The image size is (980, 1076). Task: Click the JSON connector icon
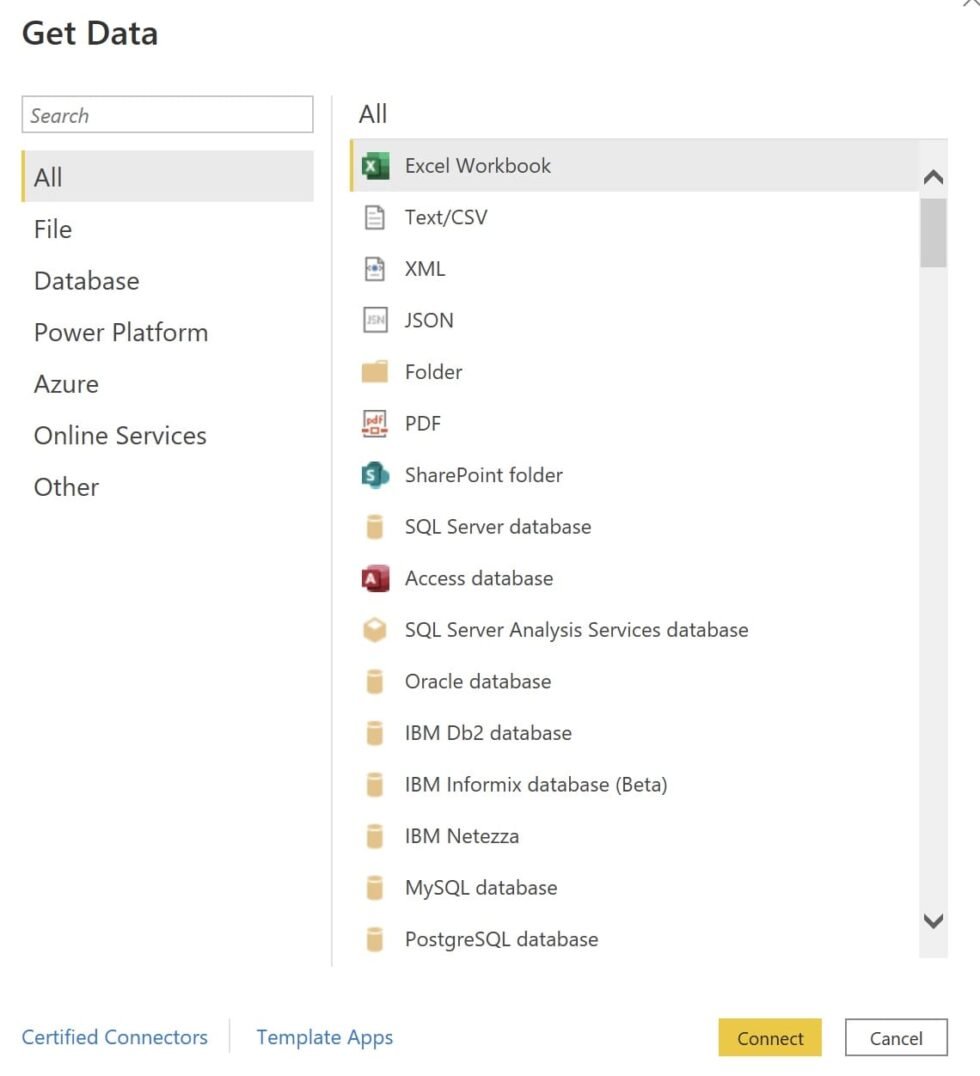[374, 320]
